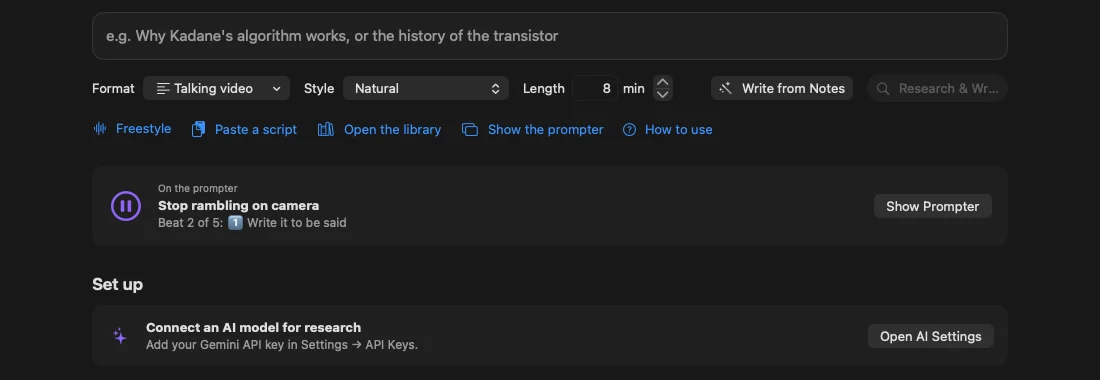
Task: Click the question mark help icon
Action: tap(629, 130)
